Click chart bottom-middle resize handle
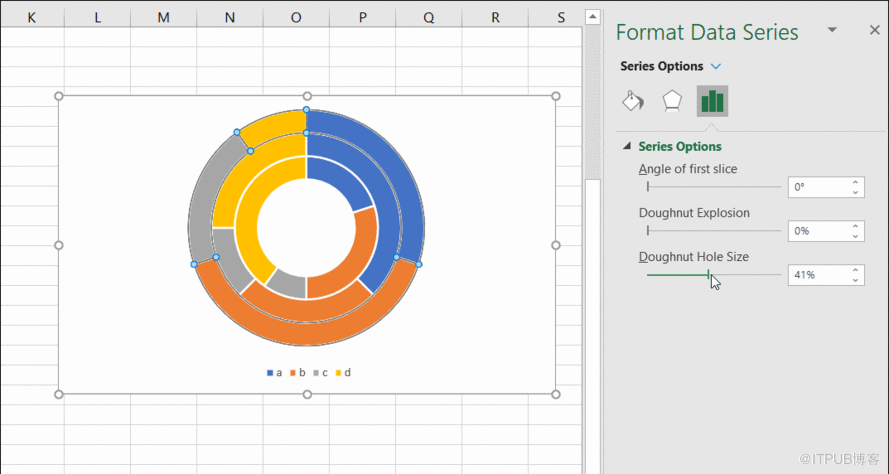 pos(307,394)
